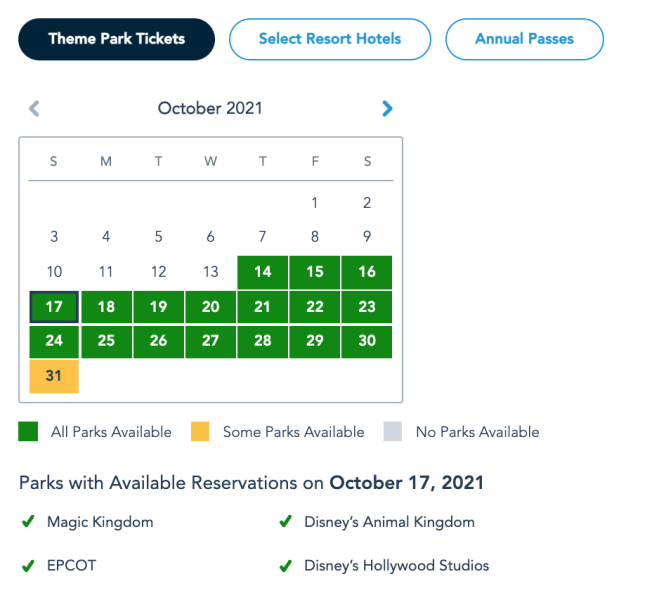Screen dimensions: 666x600
Task: Go to previous month arrow
Action: 34,108
